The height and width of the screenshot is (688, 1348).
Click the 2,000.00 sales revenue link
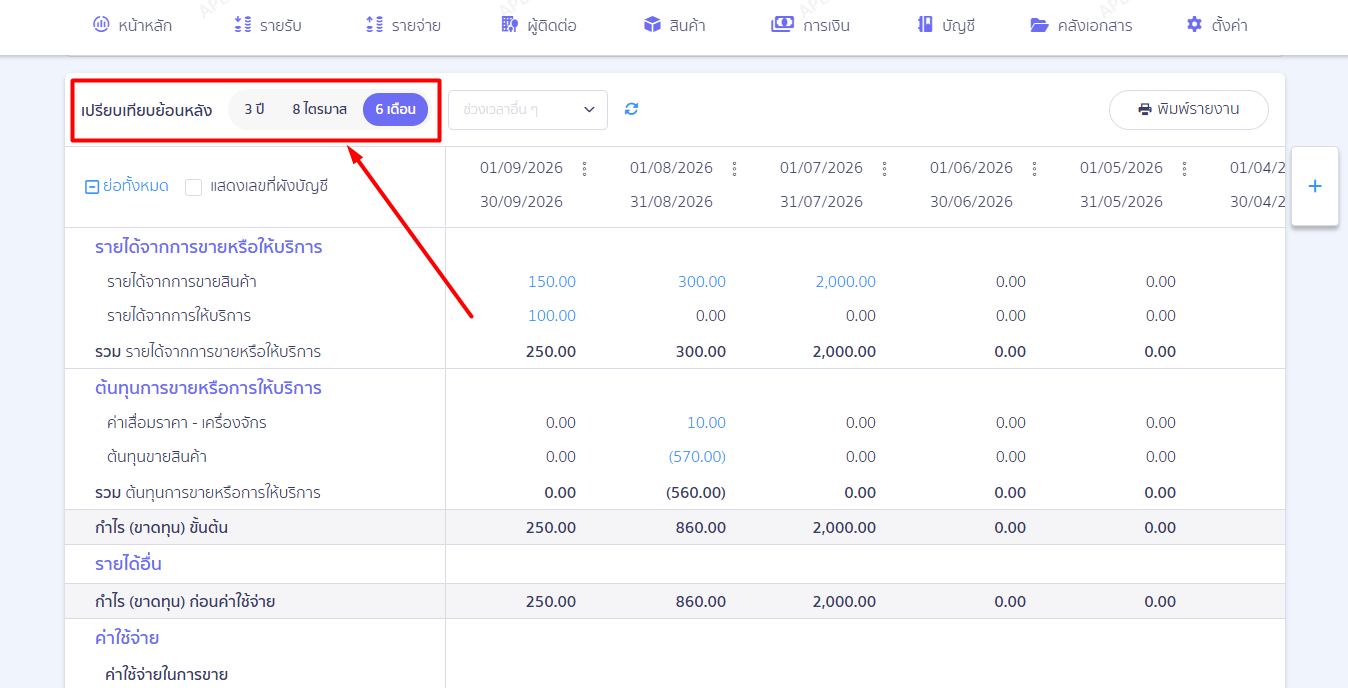(x=845, y=282)
